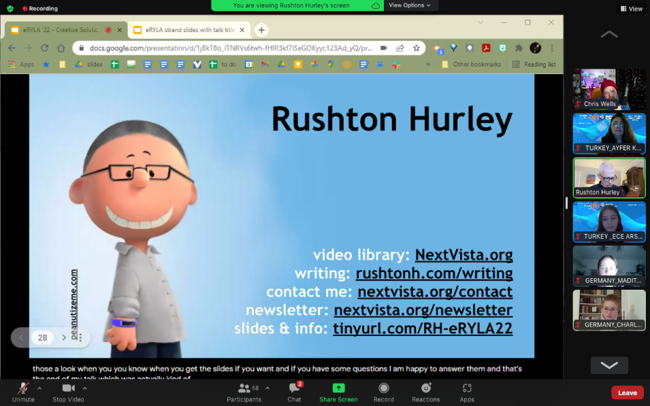Screen dimensions: 650x406
Task: Click the slide number 28 box
Action: point(42,338)
